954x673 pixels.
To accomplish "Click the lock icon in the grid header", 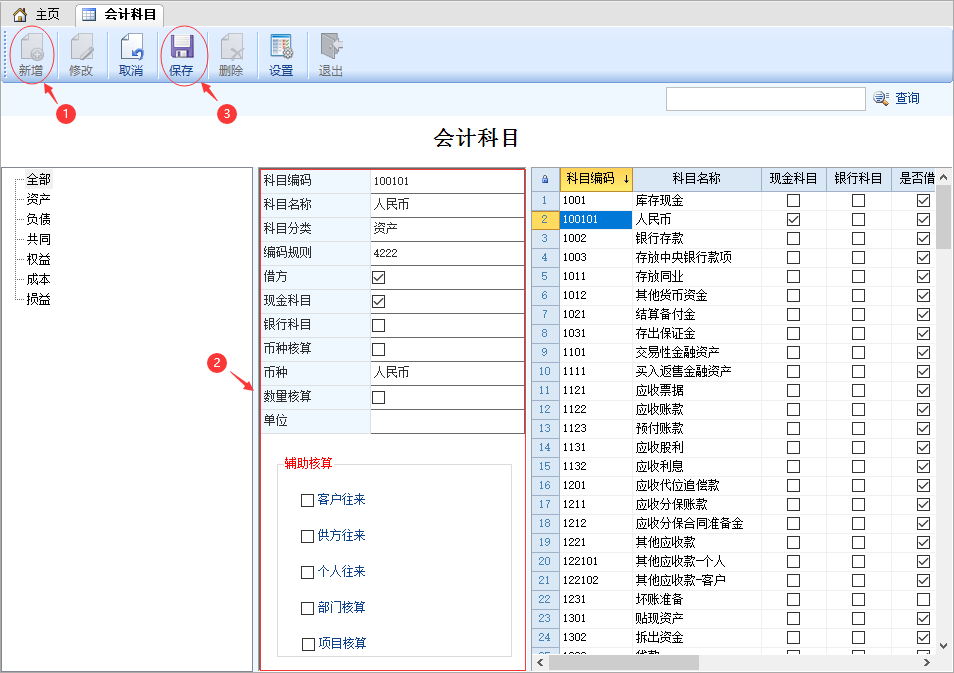I will [x=545, y=179].
